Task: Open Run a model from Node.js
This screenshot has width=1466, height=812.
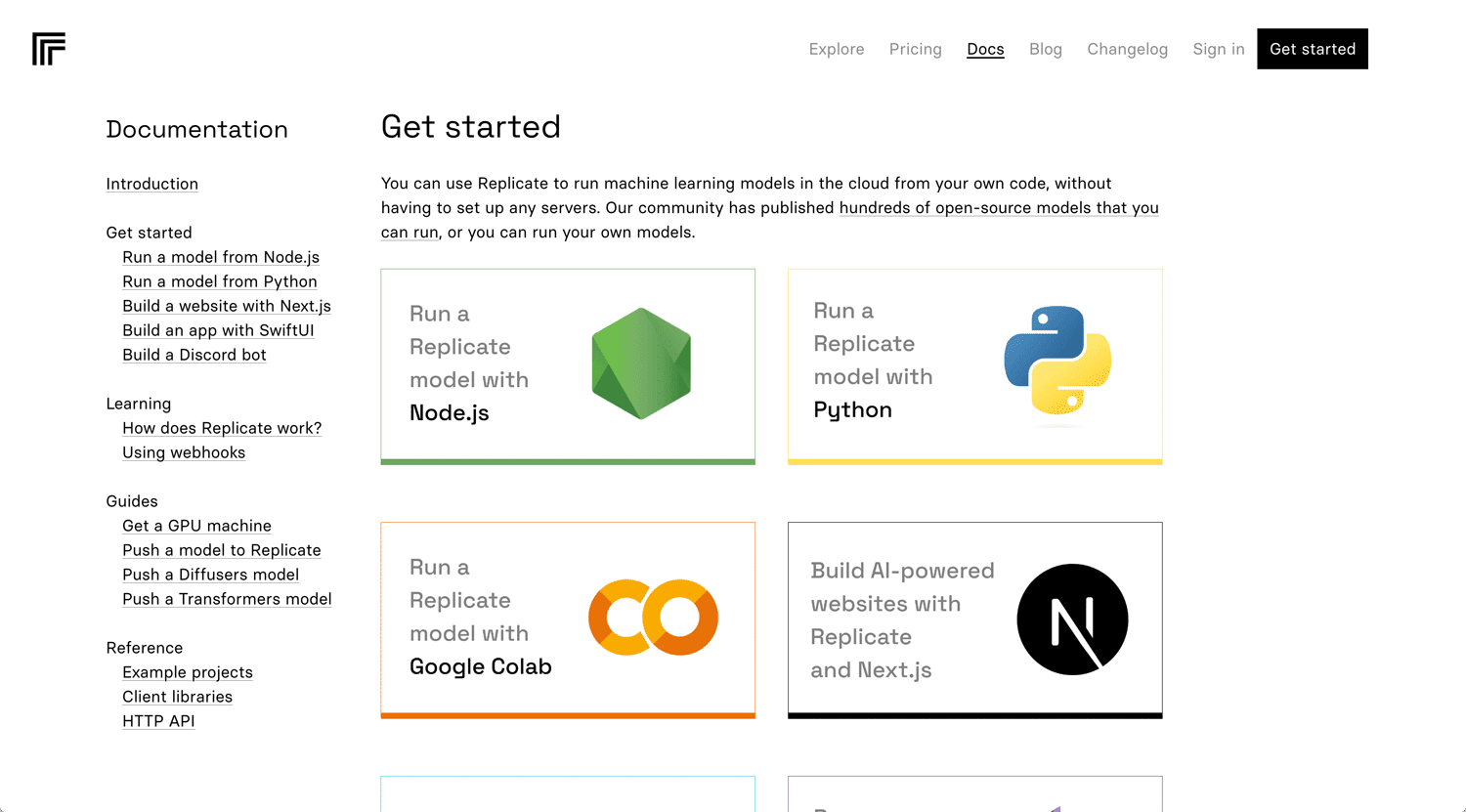Action: tap(221, 257)
